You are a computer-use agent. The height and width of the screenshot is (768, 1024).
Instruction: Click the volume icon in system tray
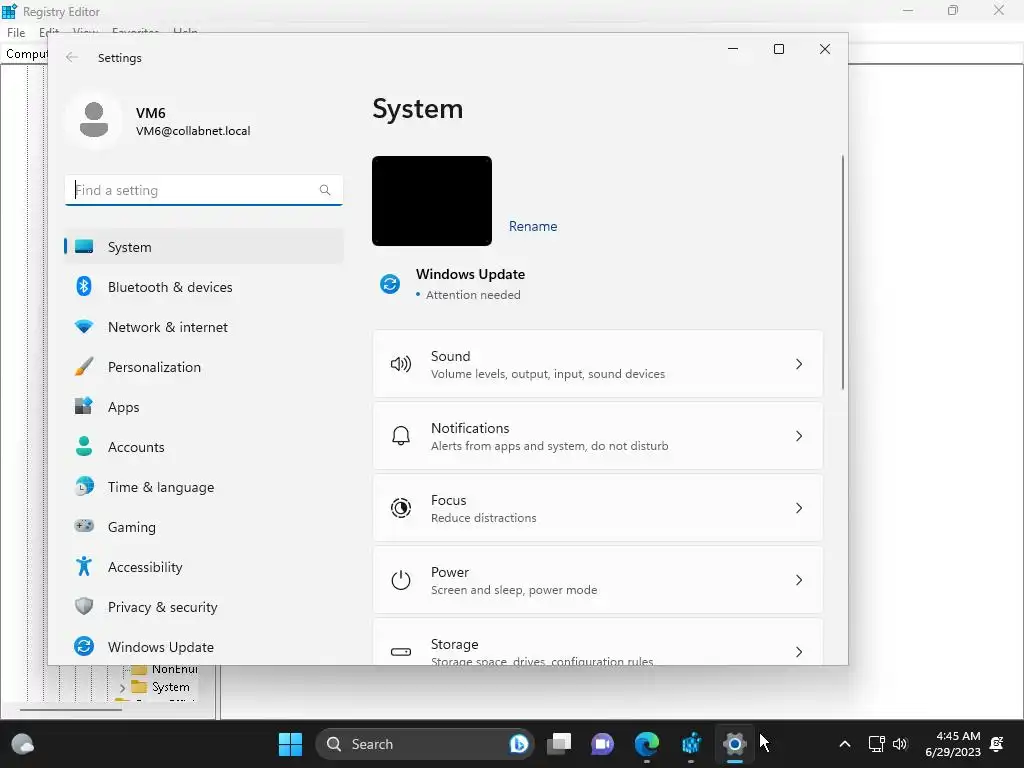point(900,744)
